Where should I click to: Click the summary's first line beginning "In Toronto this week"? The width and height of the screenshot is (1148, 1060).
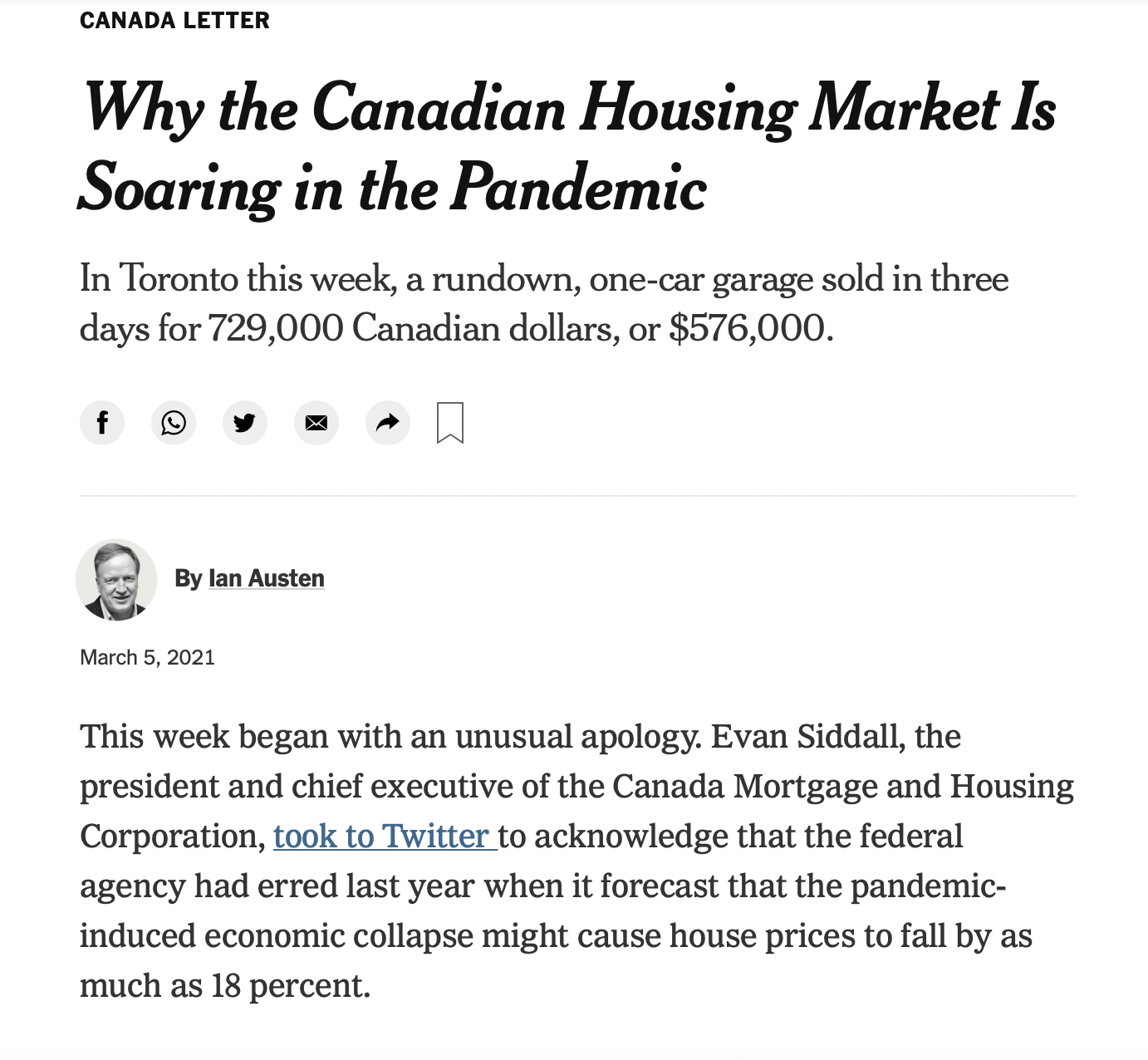pos(544,279)
